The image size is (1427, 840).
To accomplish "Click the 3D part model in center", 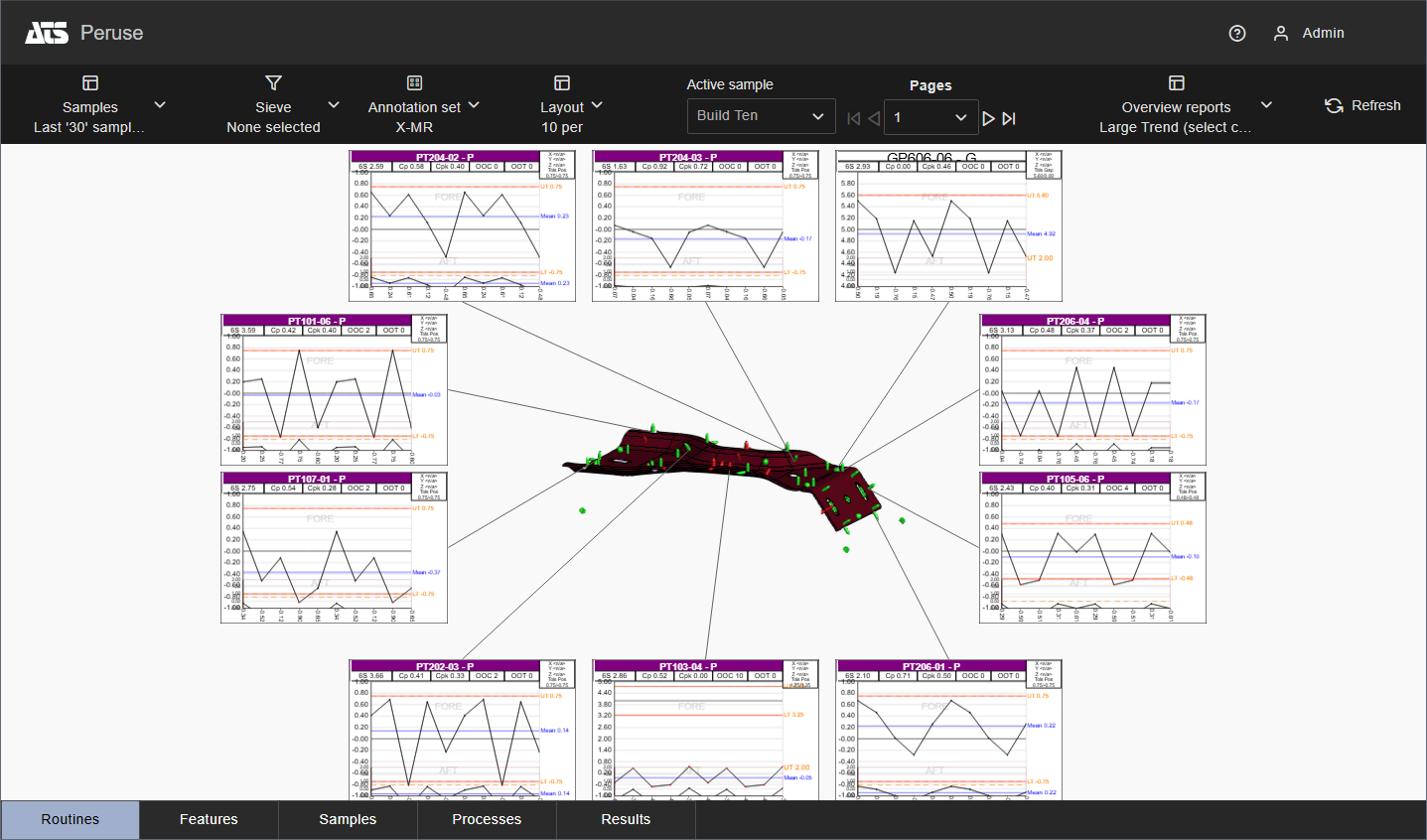I will (x=725, y=467).
